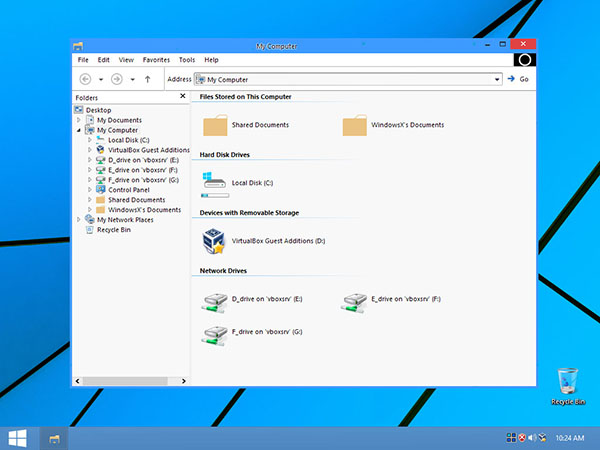Expand My Documents in folder tree
This screenshot has width=600, height=450.
click(x=79, y=120)
